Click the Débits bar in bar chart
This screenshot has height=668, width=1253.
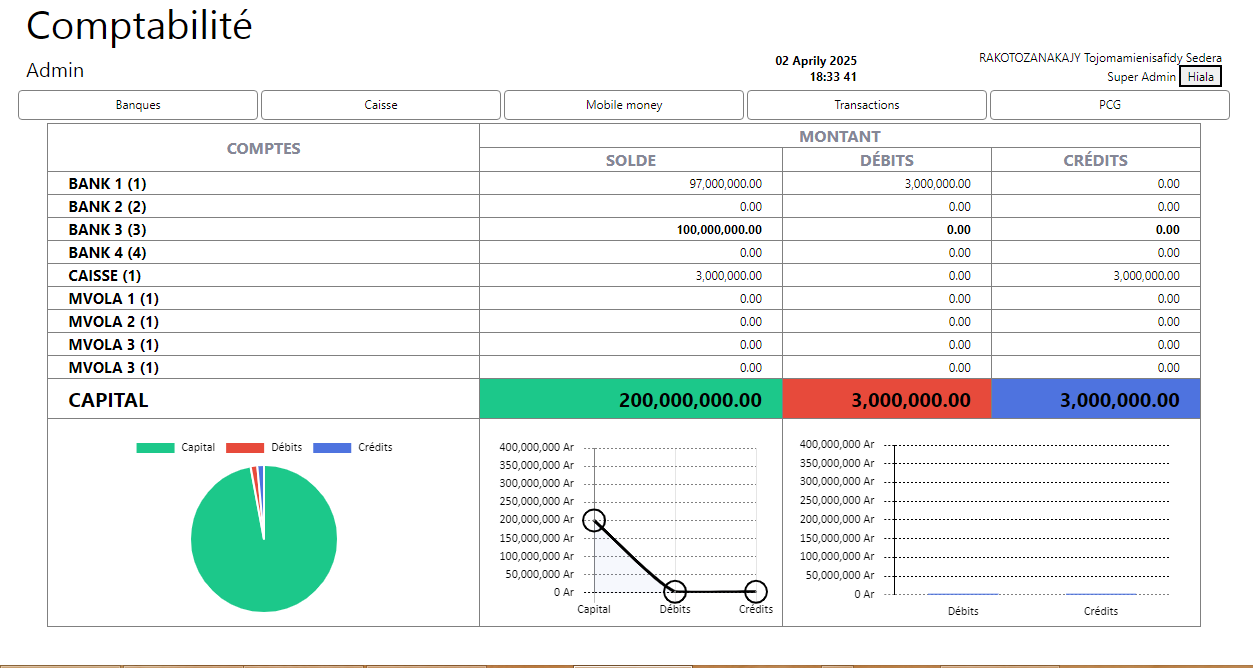(x=962, y=594)
